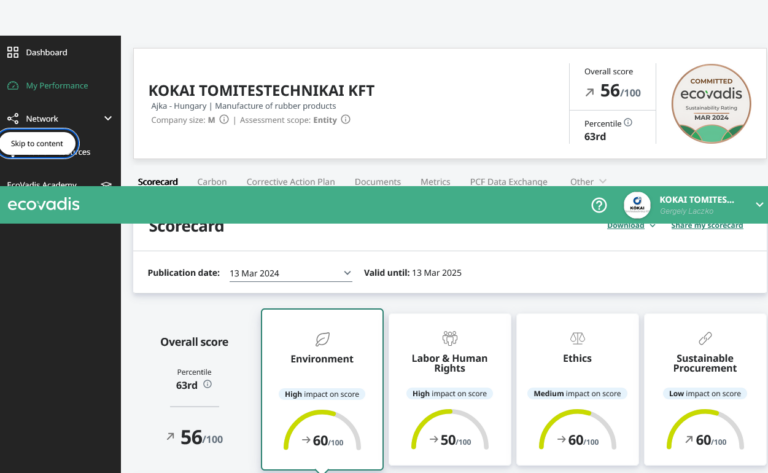Open the Dashboard grid icon
This screenshot has height=473, width=768.
pyautogui.click(x=13, y=52)
